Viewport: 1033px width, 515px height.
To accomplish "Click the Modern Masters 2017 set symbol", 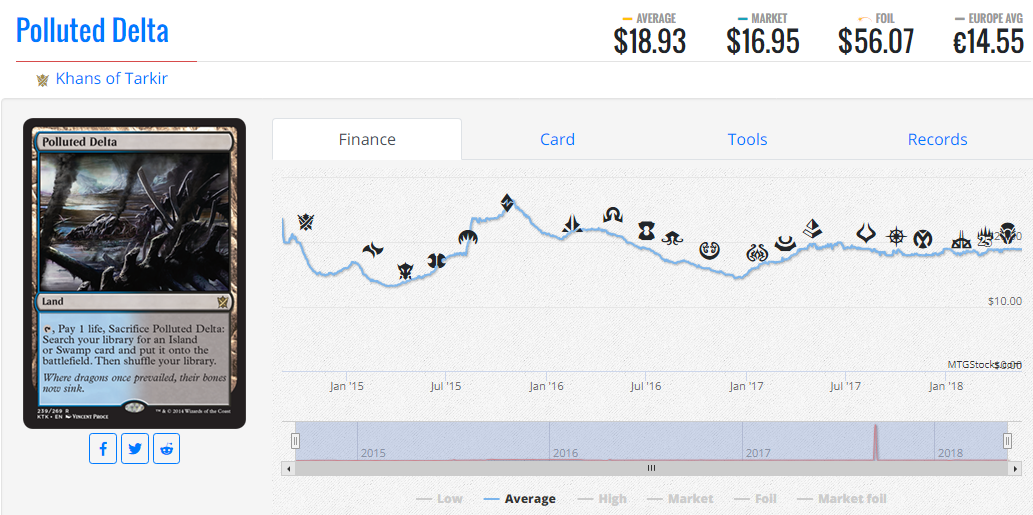I will pyautogui.click(x=785, y=244).
